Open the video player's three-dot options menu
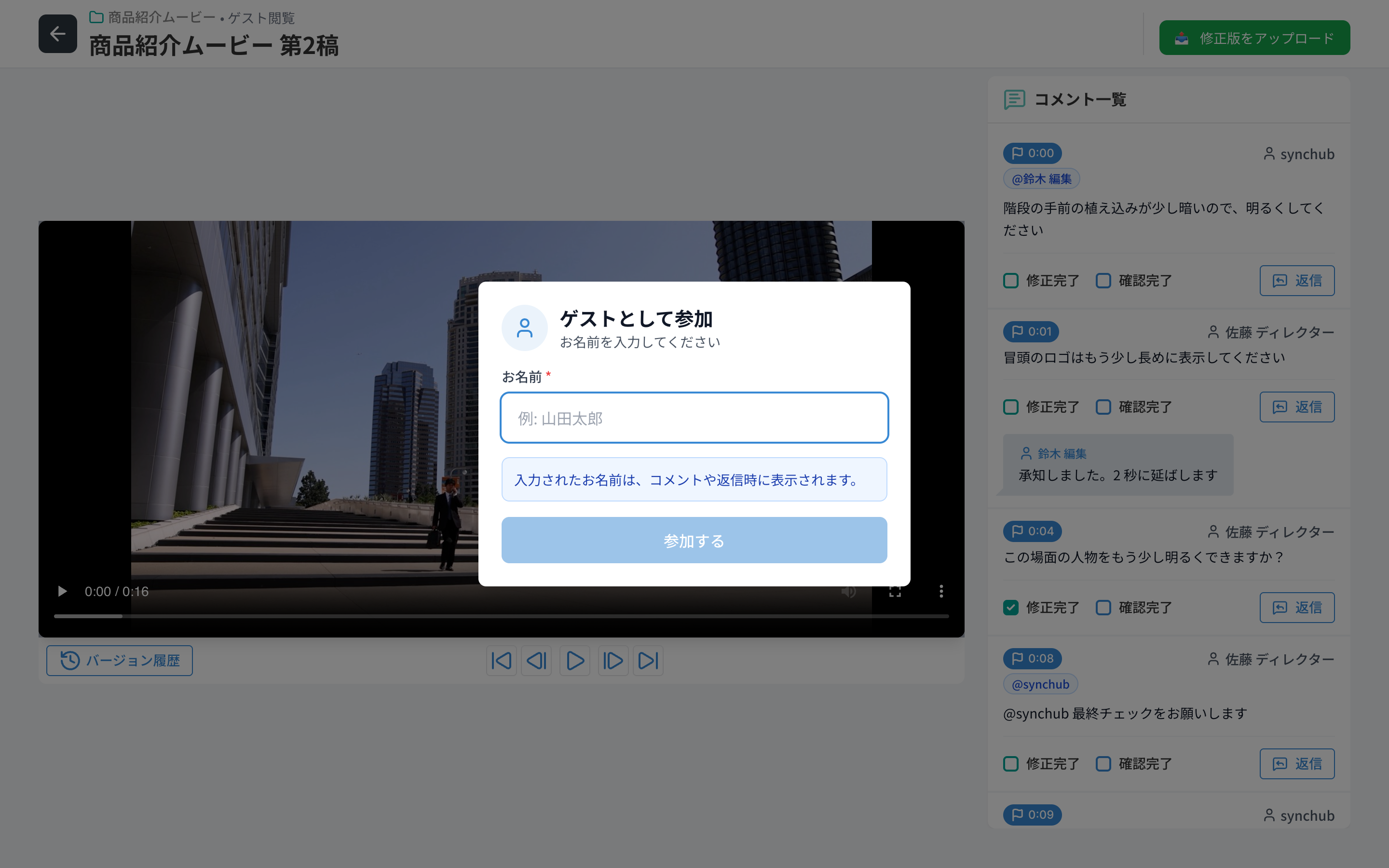Viewport: 1389px width, 868px height. pyautogui.click(x=941, y=591)
